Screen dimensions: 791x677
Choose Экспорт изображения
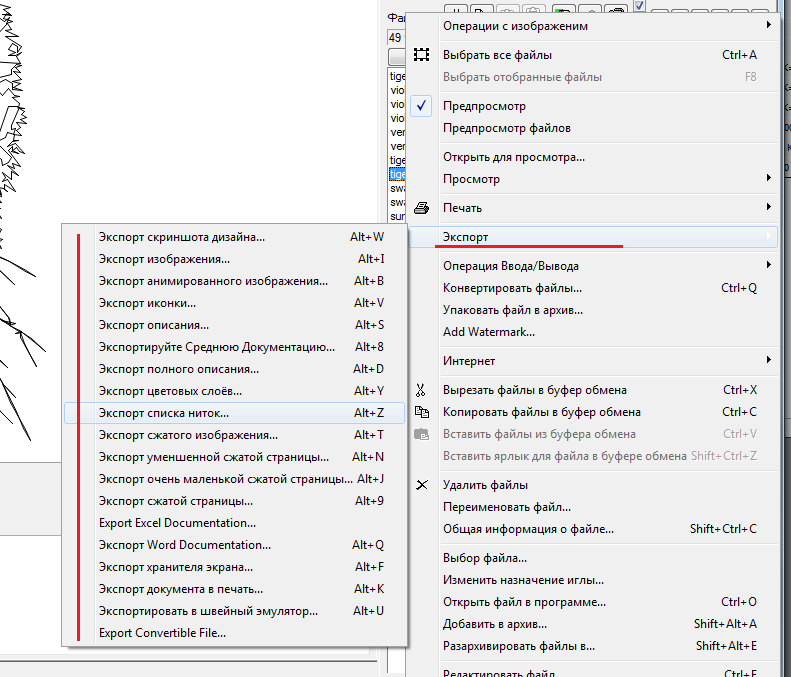pyautogui.click(x=235, y=259)
